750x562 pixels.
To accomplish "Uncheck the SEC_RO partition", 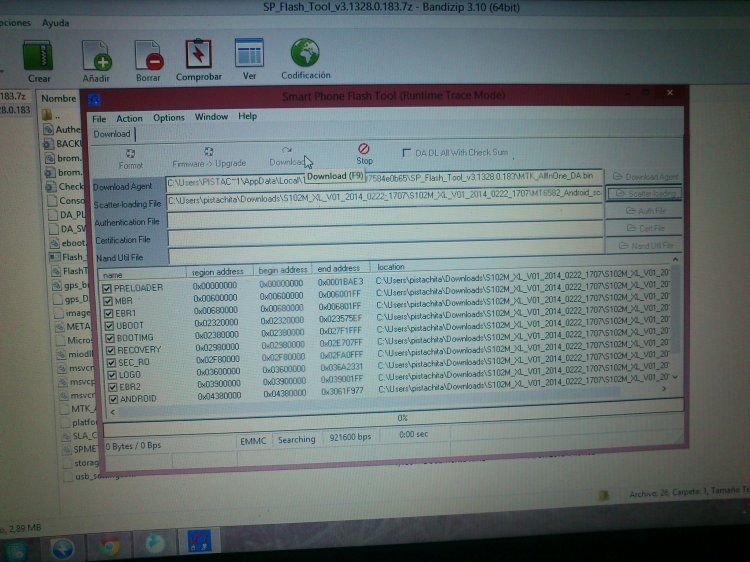I will pyautogui.click(x=111, y=363).
